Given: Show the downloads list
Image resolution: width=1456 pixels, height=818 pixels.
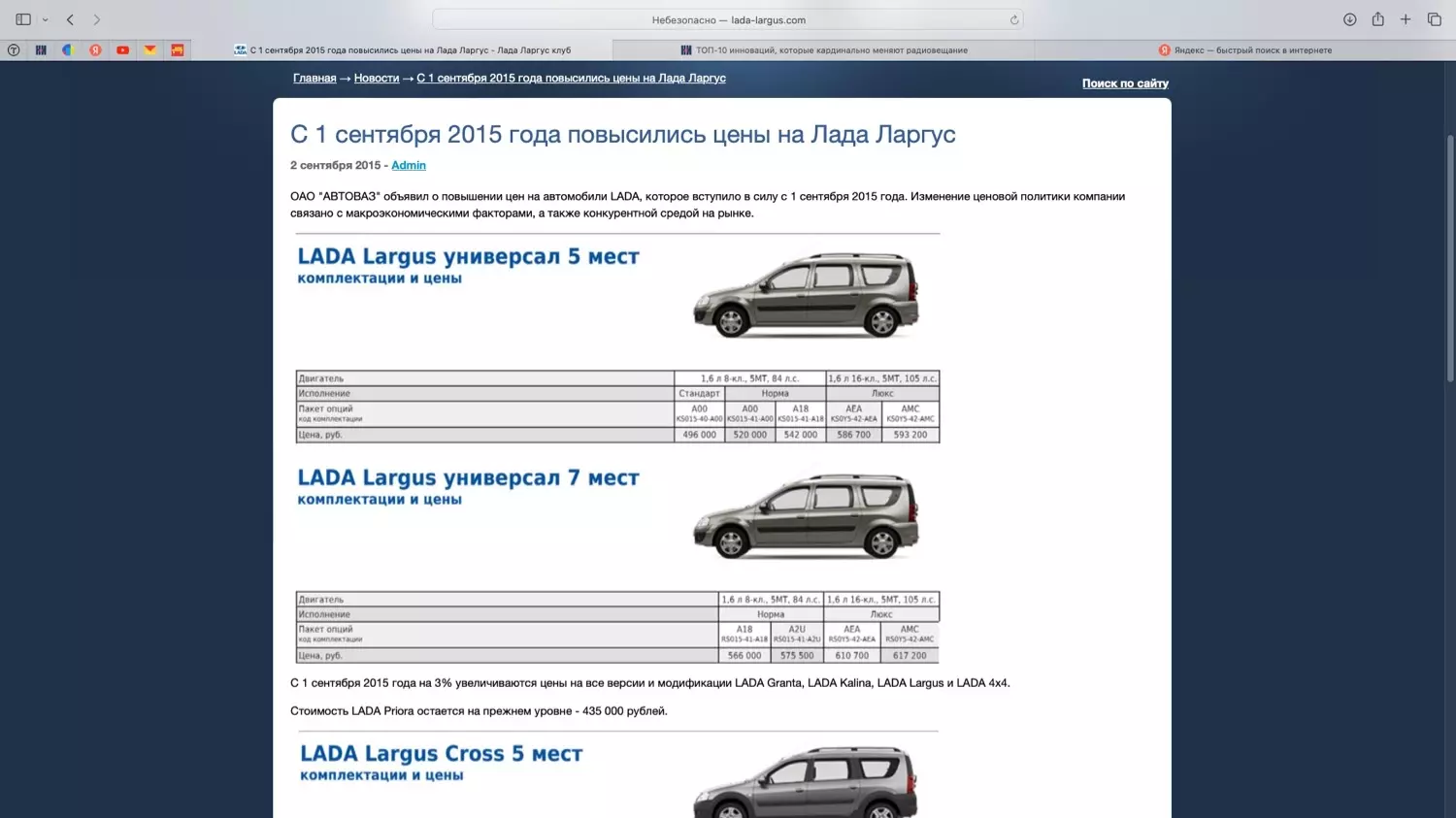Looking at the screenshot, I should click(x=1349, y=19).
